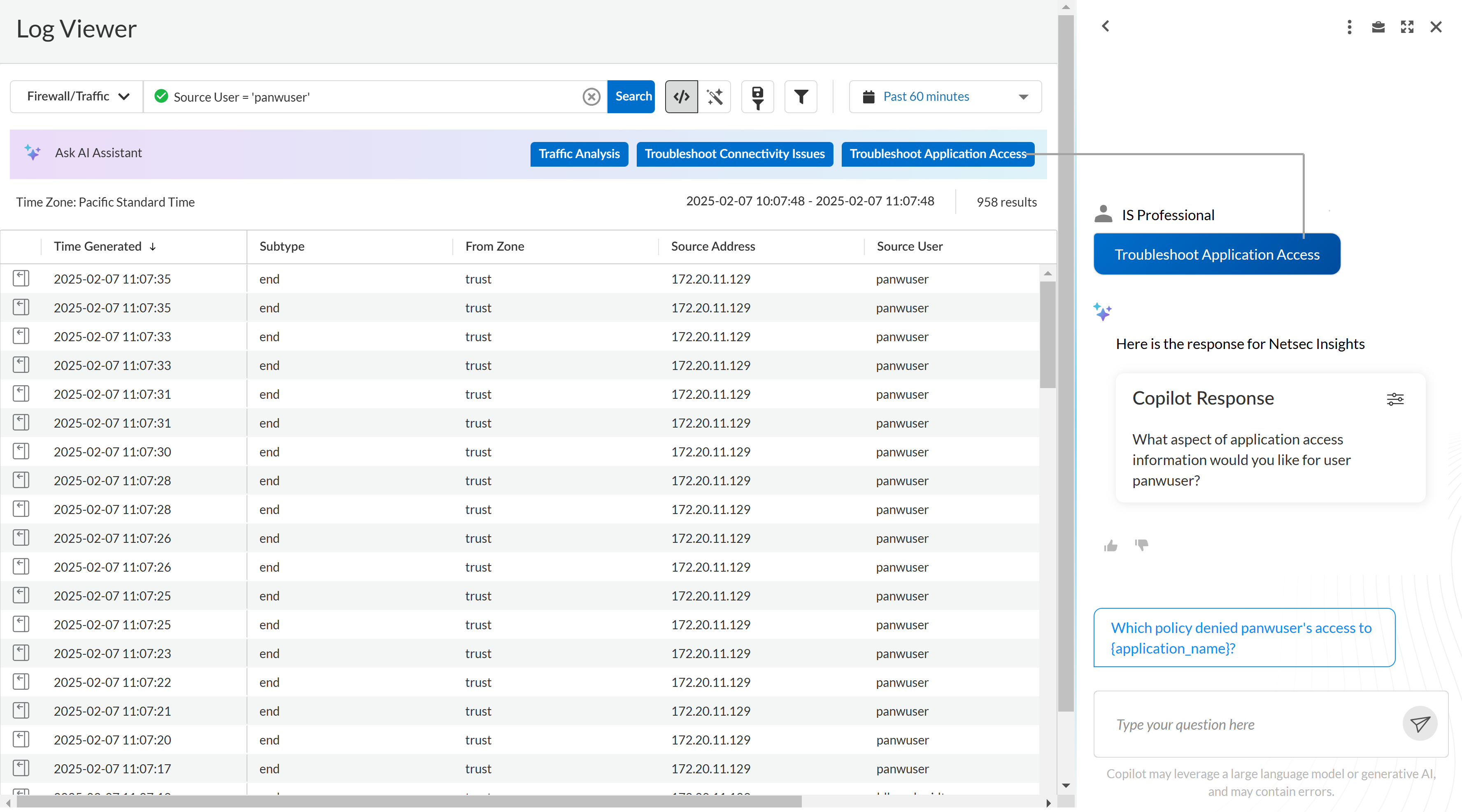Toggle the query code view icon
The height and width of the screenshot is (812, 1462).
tap(681, 96)
